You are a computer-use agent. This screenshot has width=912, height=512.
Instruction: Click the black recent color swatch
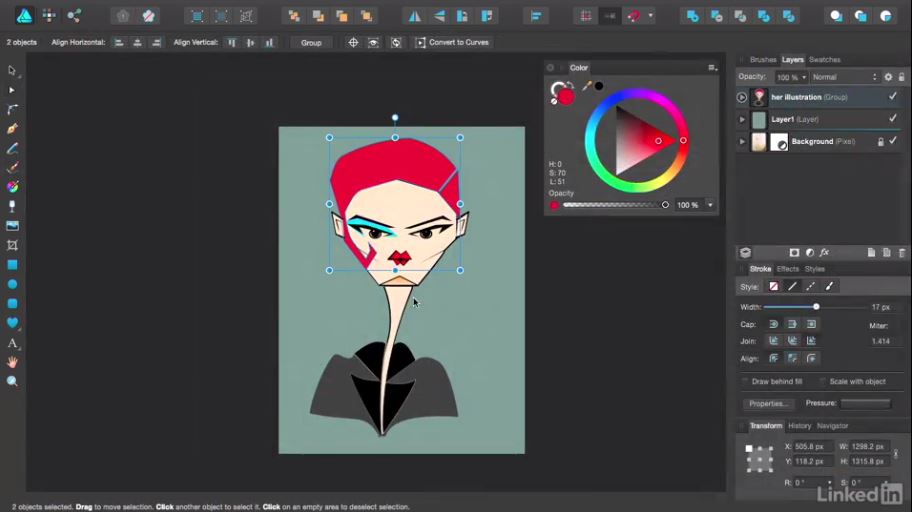click(599, 86)
